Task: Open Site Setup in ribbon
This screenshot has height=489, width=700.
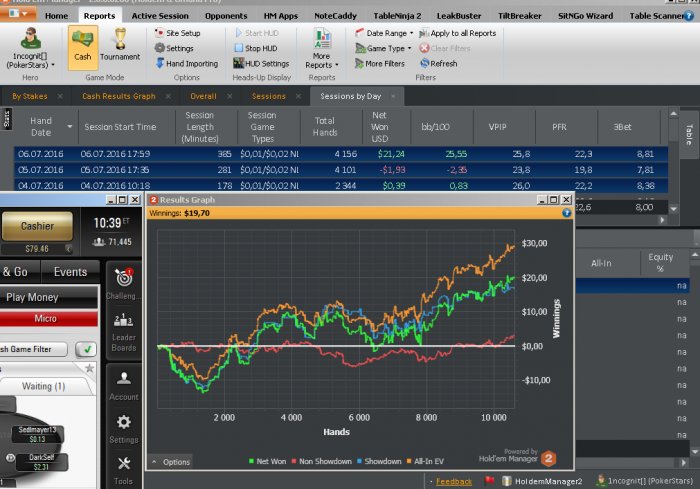Action: coord(178,33)
